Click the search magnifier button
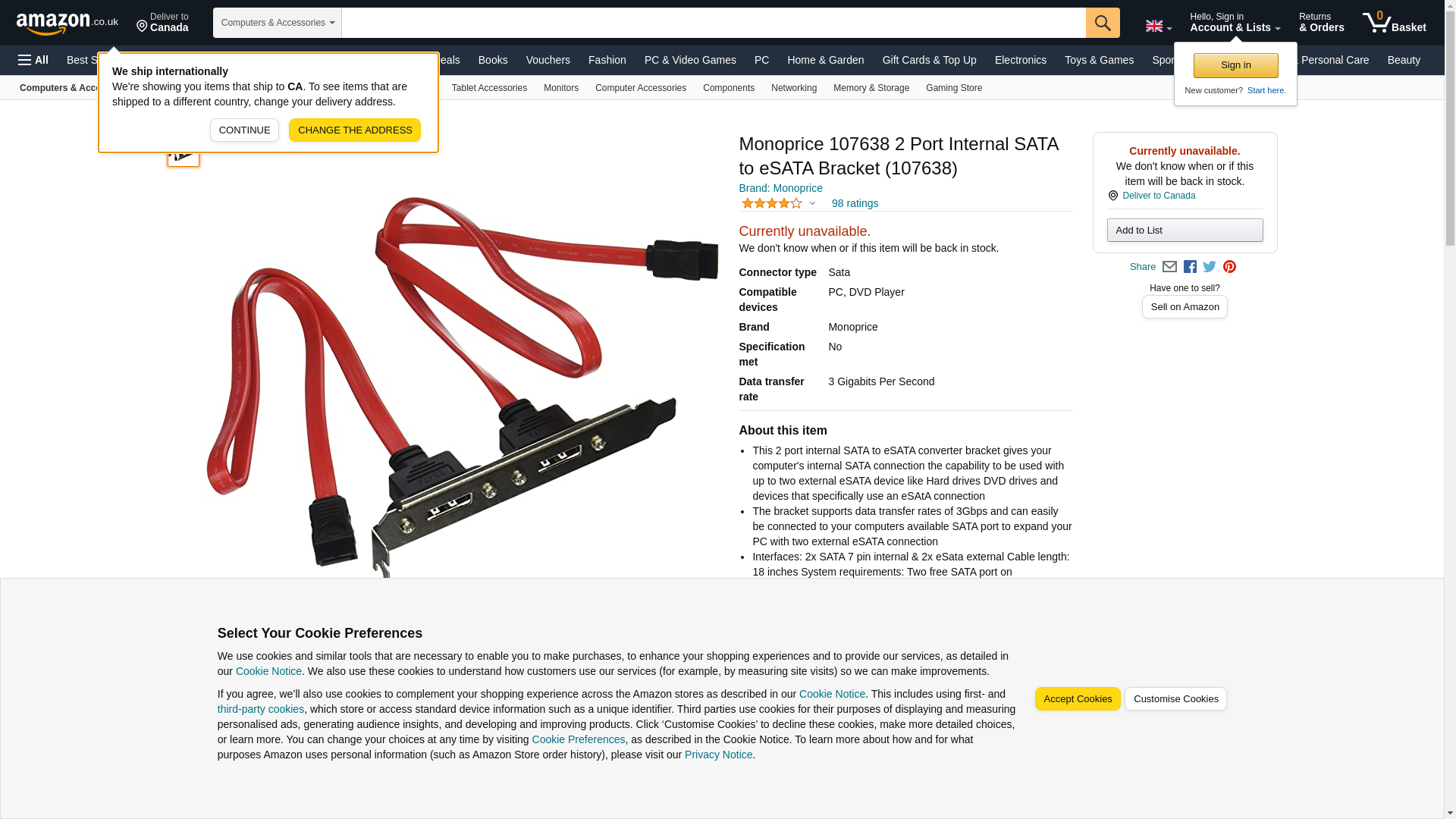This screenshot has width=1456, height=819. [1103, 23]
